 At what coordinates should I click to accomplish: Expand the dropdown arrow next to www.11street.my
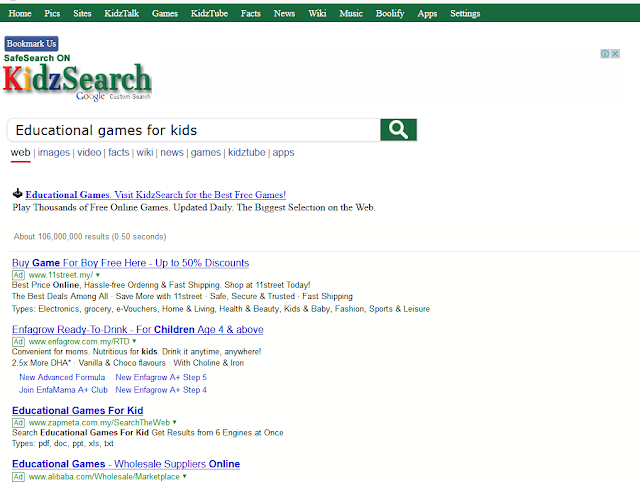[98, 275]
